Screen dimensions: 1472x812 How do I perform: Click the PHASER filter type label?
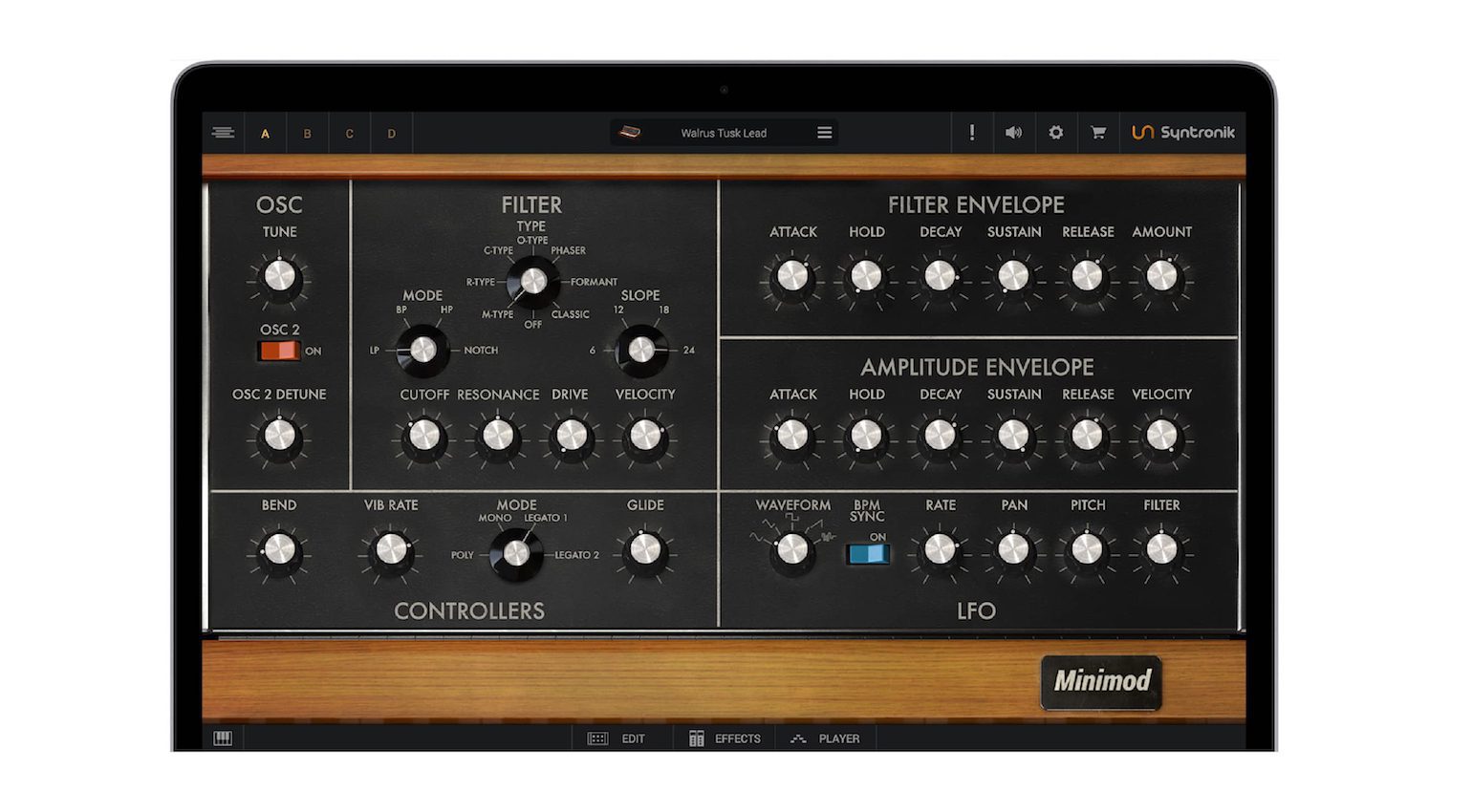point(568,250)
